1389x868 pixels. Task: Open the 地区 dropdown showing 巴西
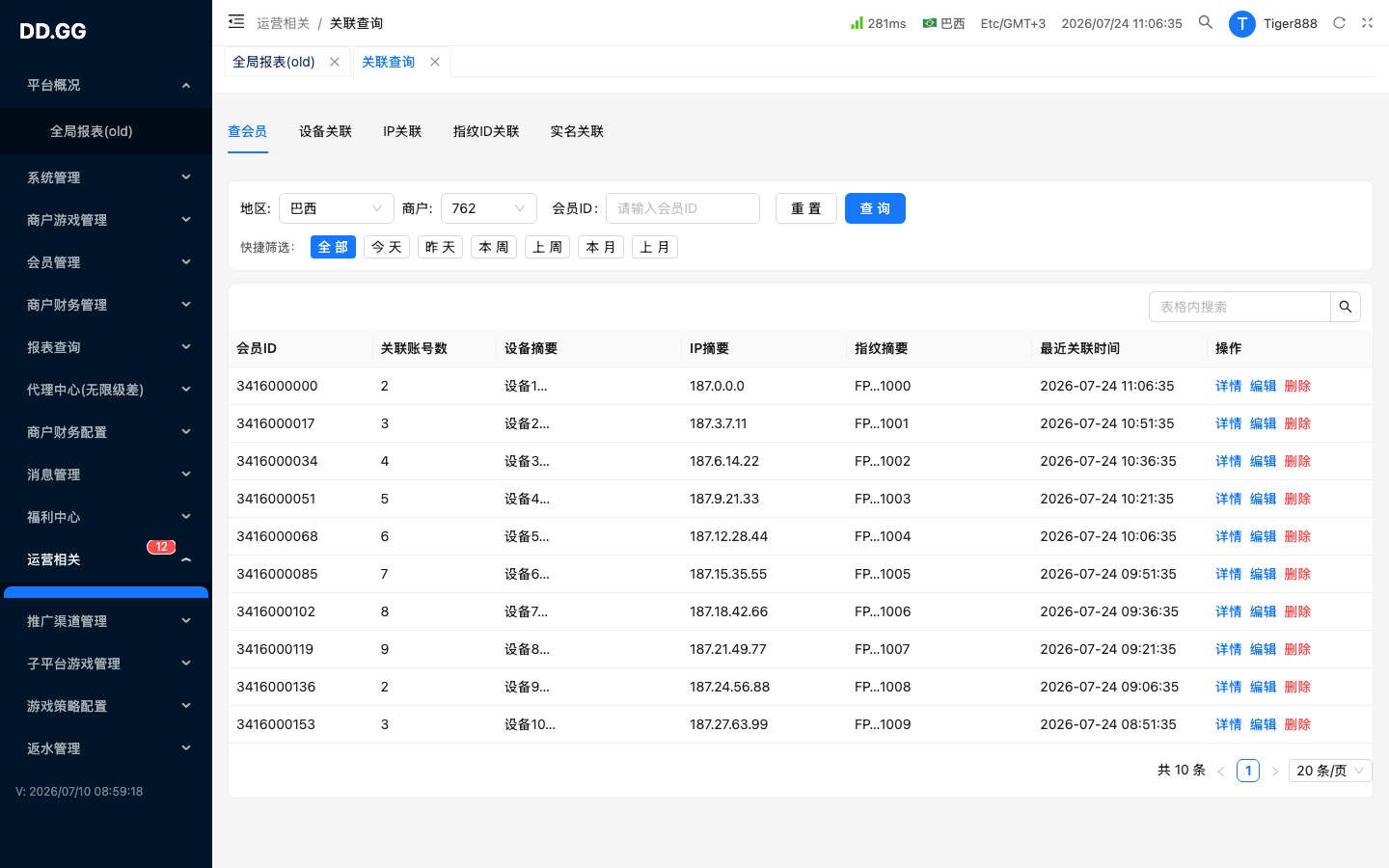click(337, 208)
